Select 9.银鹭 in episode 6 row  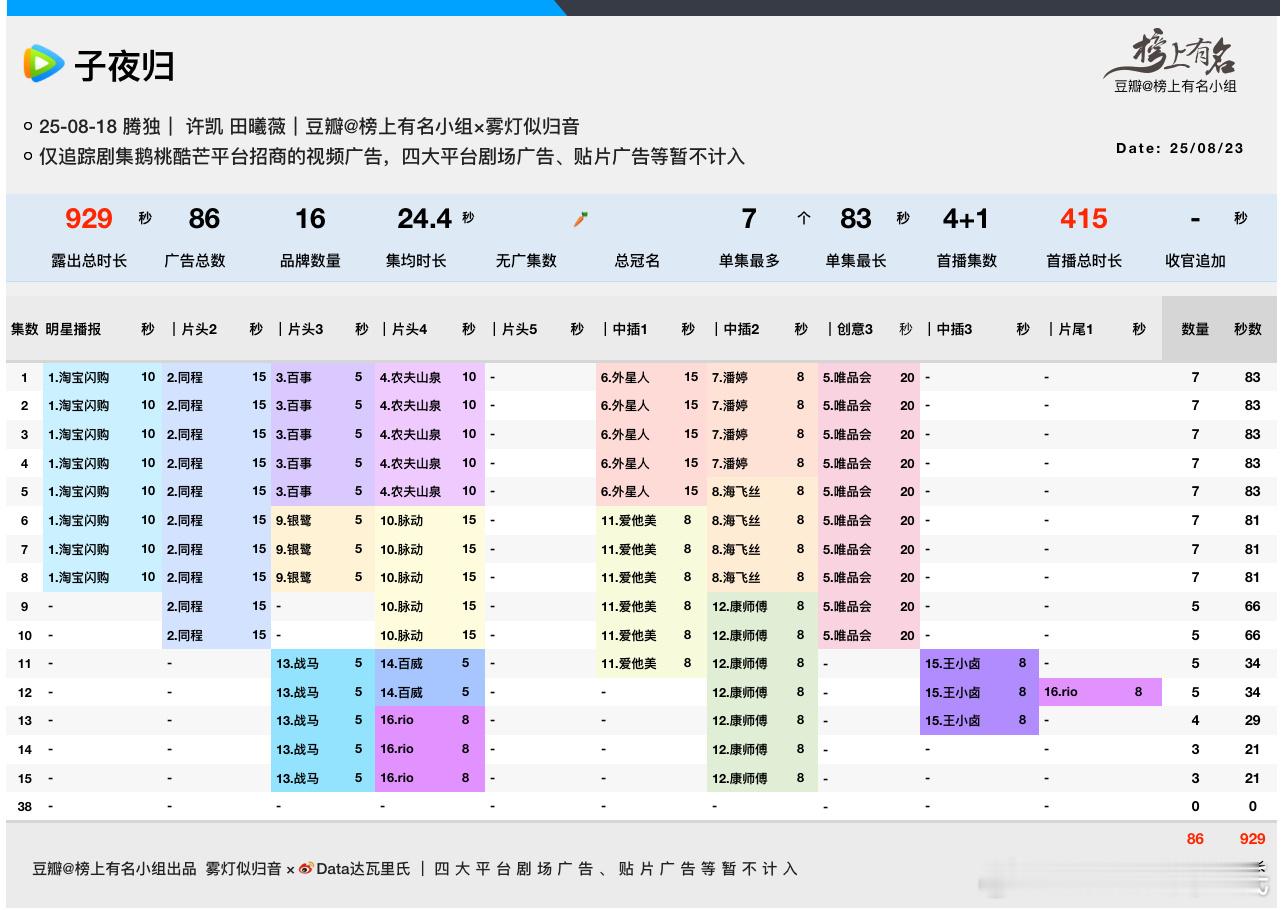point(294,521)
